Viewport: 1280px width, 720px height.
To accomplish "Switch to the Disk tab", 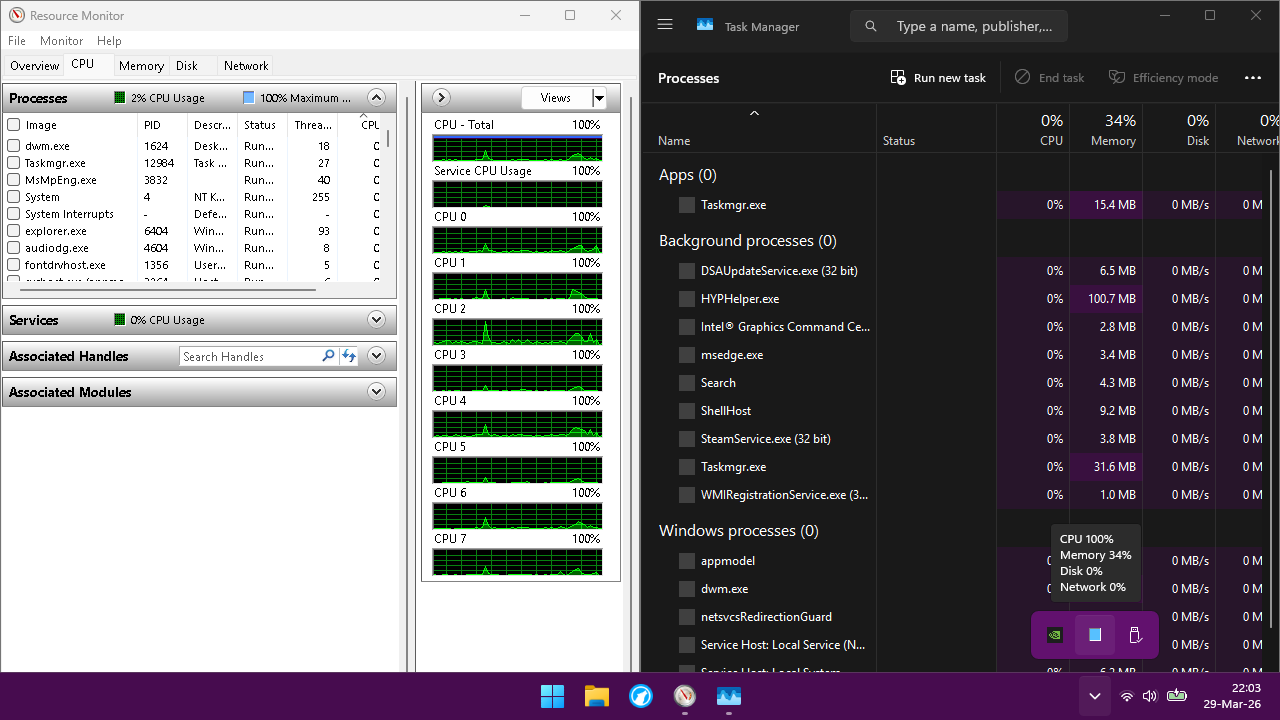I will coord(187,66).
